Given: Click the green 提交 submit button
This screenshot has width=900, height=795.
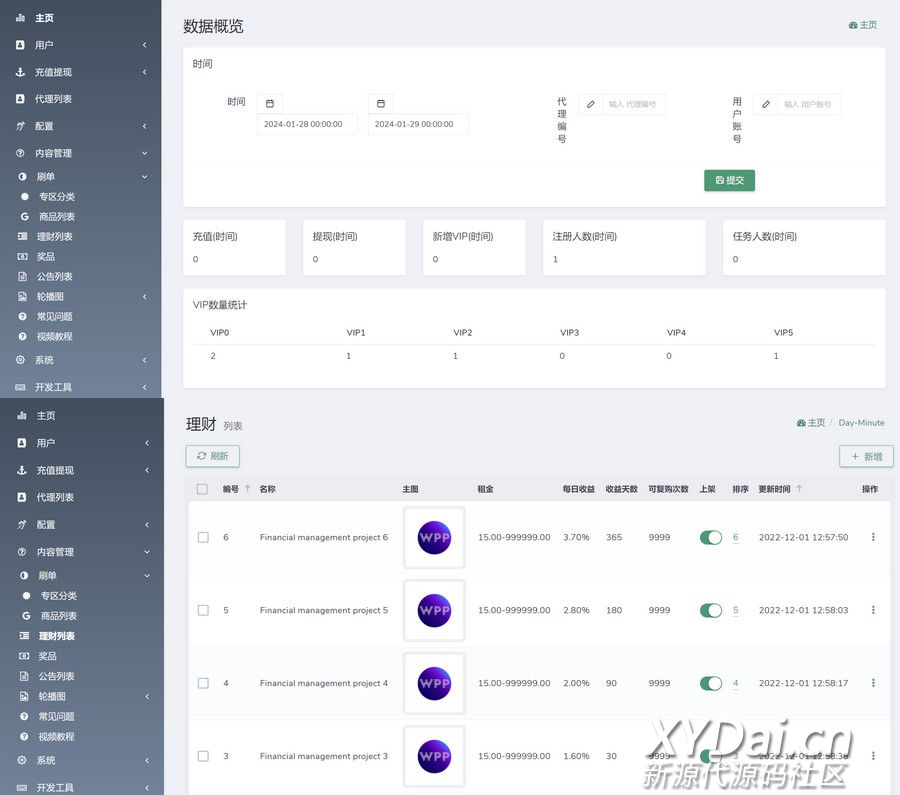Looking at the screenshot, I should pos(729,180).
